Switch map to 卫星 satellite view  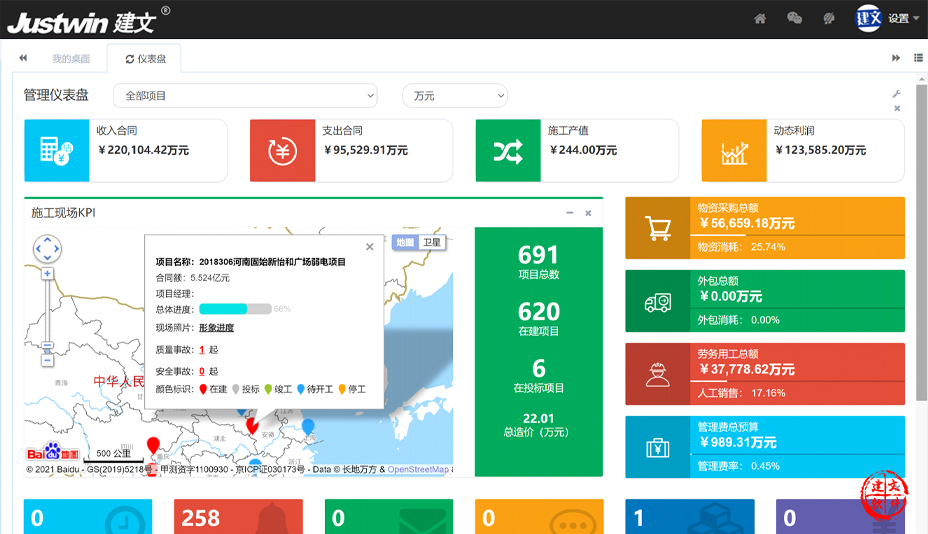[x=431, y=243]
